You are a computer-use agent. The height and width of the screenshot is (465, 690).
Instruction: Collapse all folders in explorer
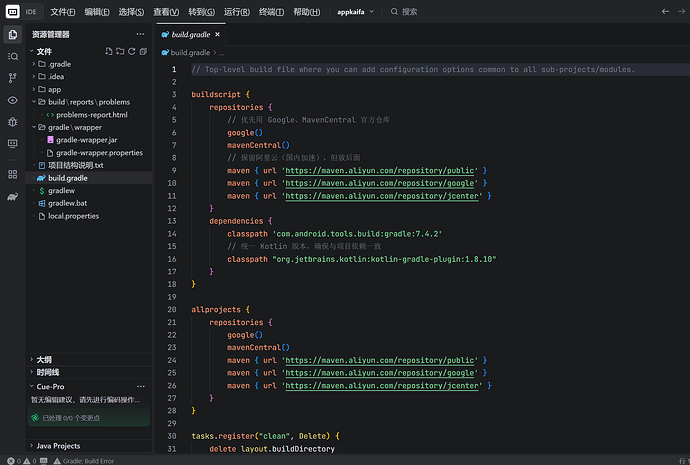[143, 51]
